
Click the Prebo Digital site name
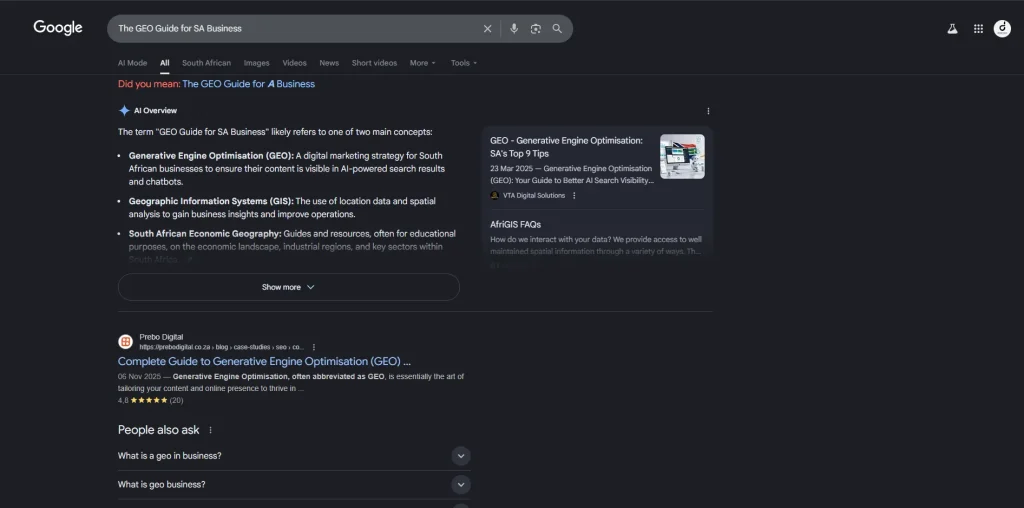tap(161, 337)
